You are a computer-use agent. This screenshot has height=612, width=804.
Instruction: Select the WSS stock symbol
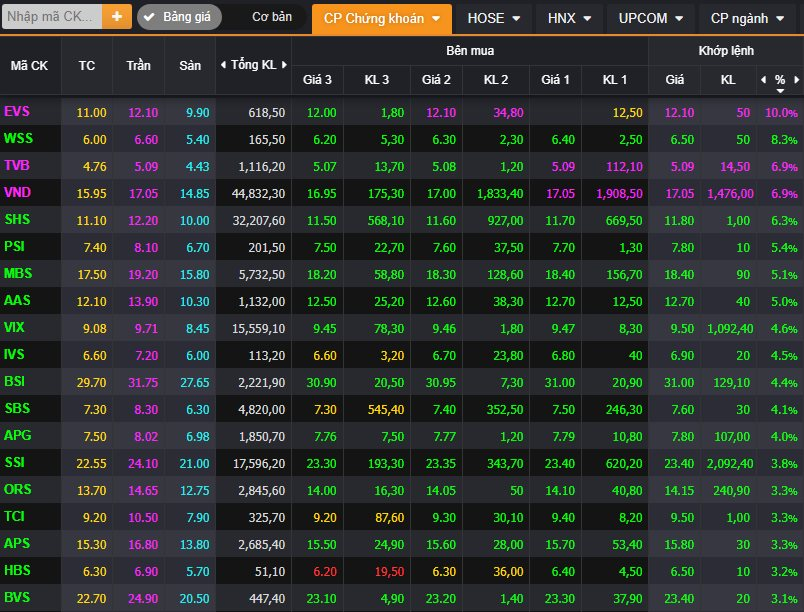18,138
